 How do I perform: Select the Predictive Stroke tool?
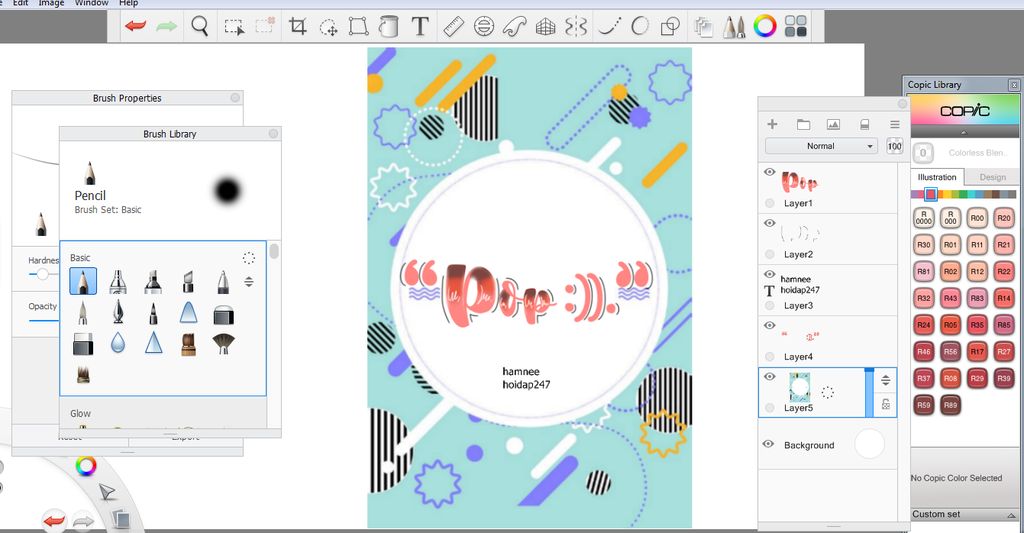coord(640,27)
